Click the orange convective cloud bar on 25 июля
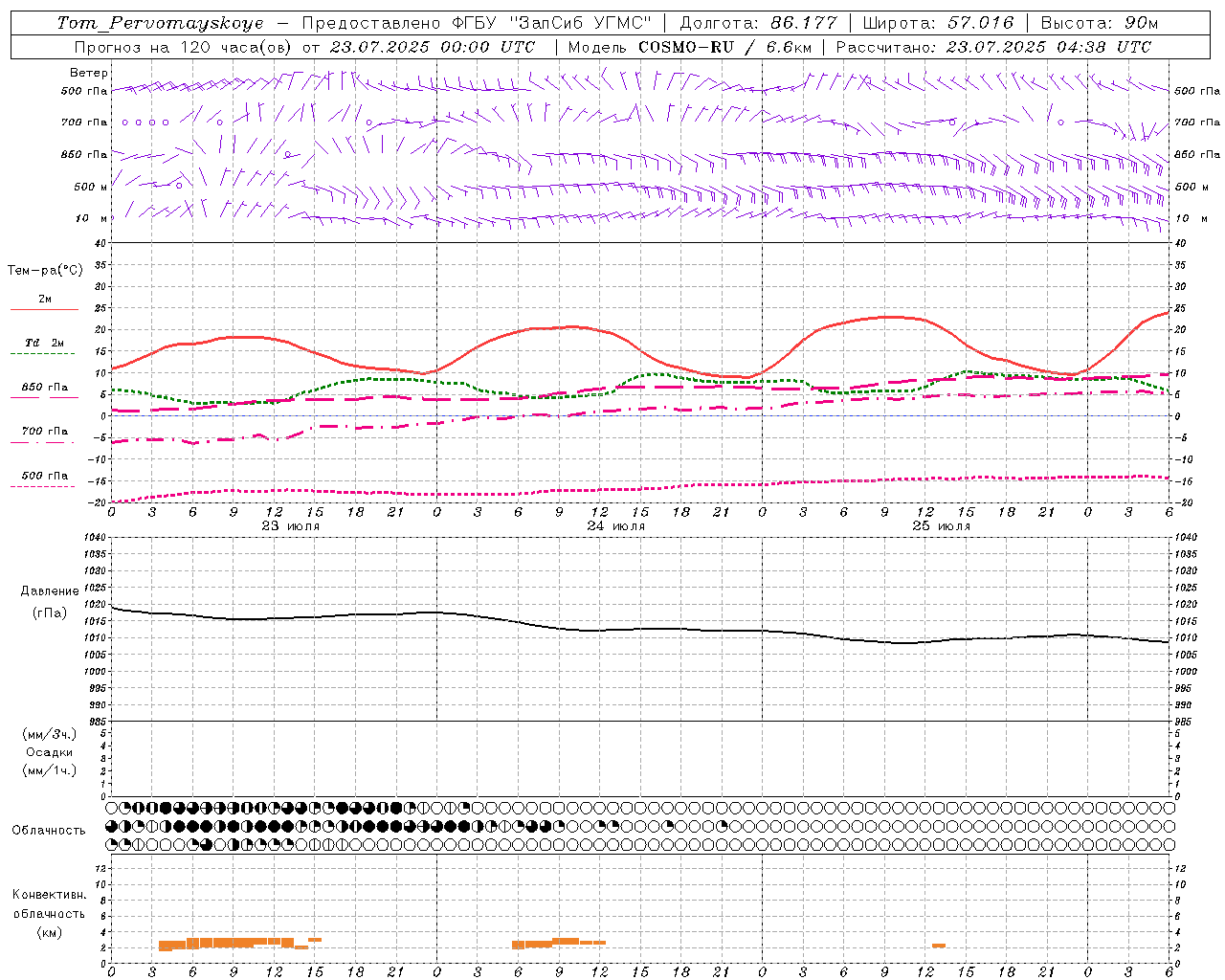This screenshot has width=1225, height=980. tap(939, 946)
